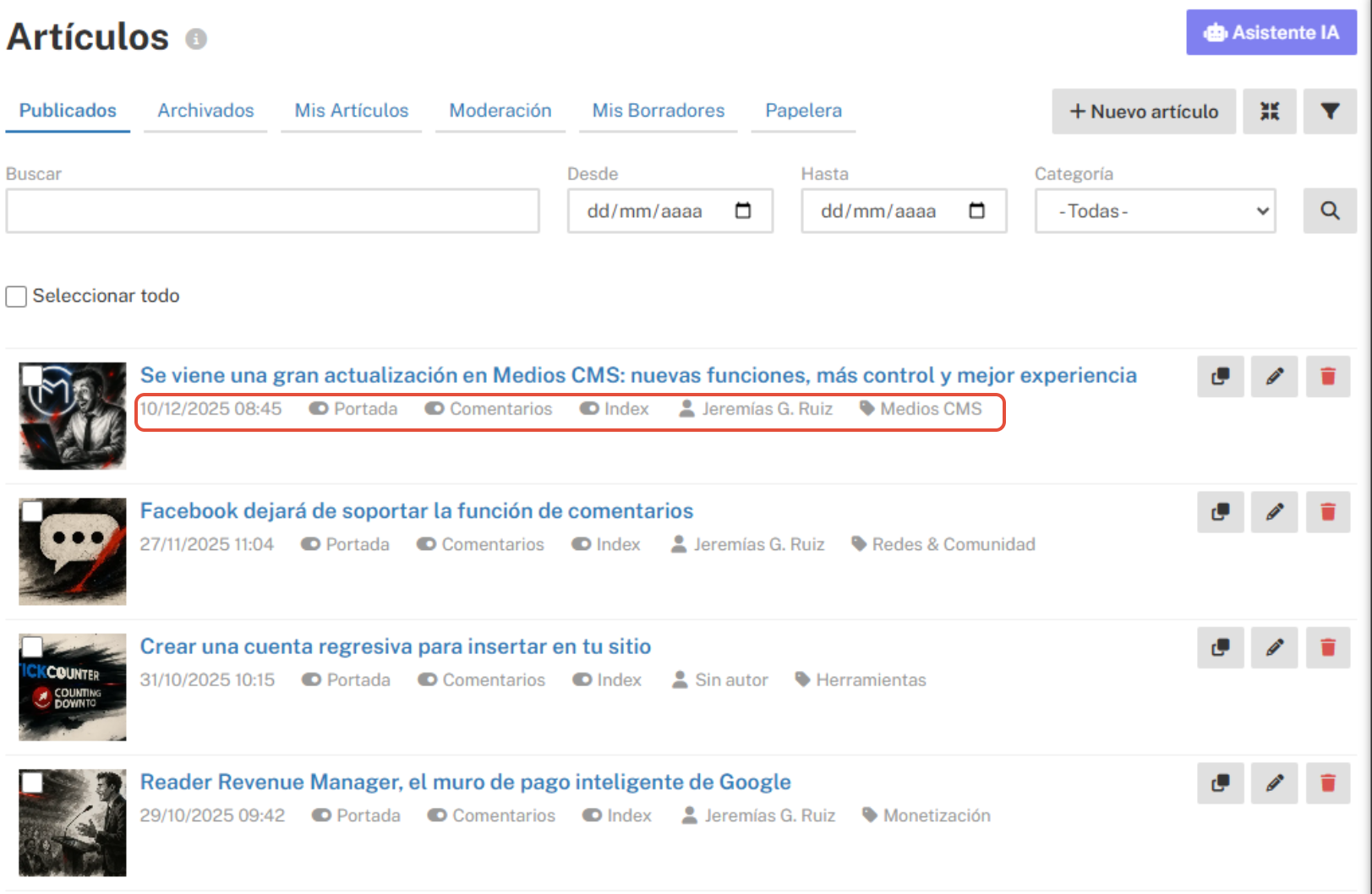Viewport: 1372px width, 894px height.
Task: Switch to the Archivados tab
Action: tap(205, 111)
